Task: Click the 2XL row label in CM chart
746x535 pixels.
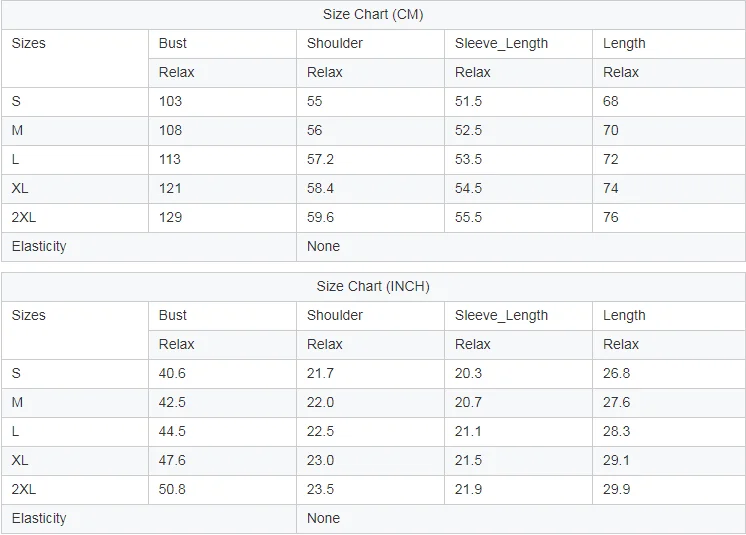Action: tap(24, 217)
